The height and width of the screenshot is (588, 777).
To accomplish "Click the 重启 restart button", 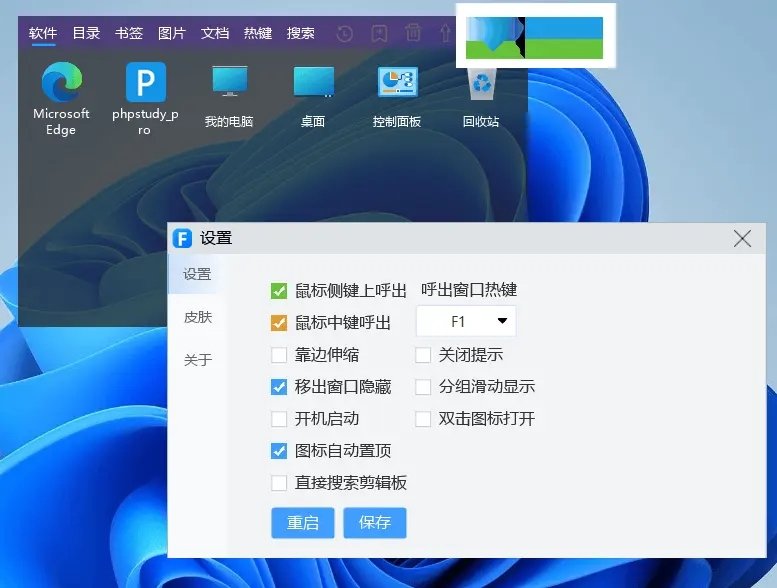I will [x=303, y=523].
